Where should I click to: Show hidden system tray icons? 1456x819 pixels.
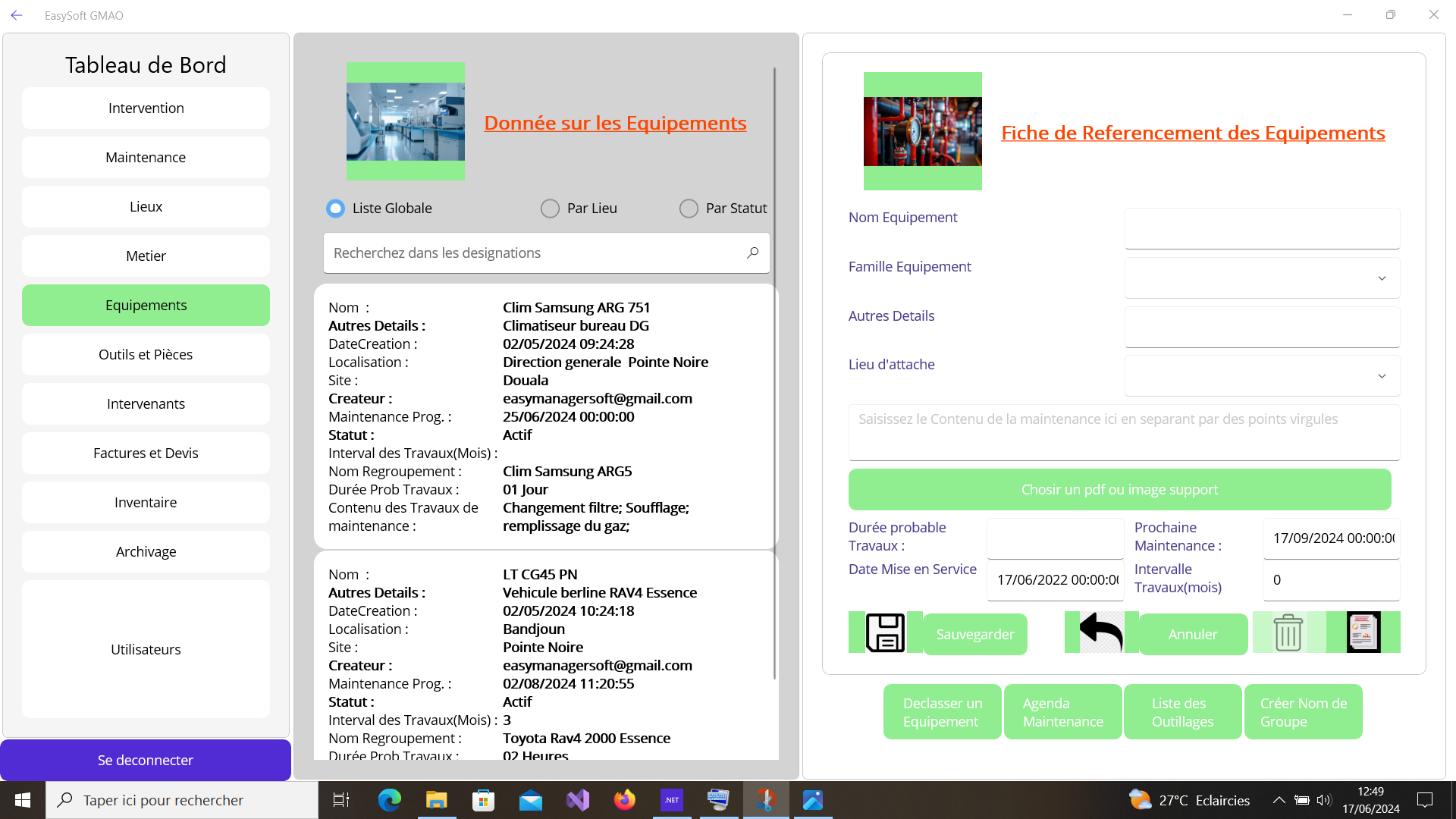click(1279, 800)
